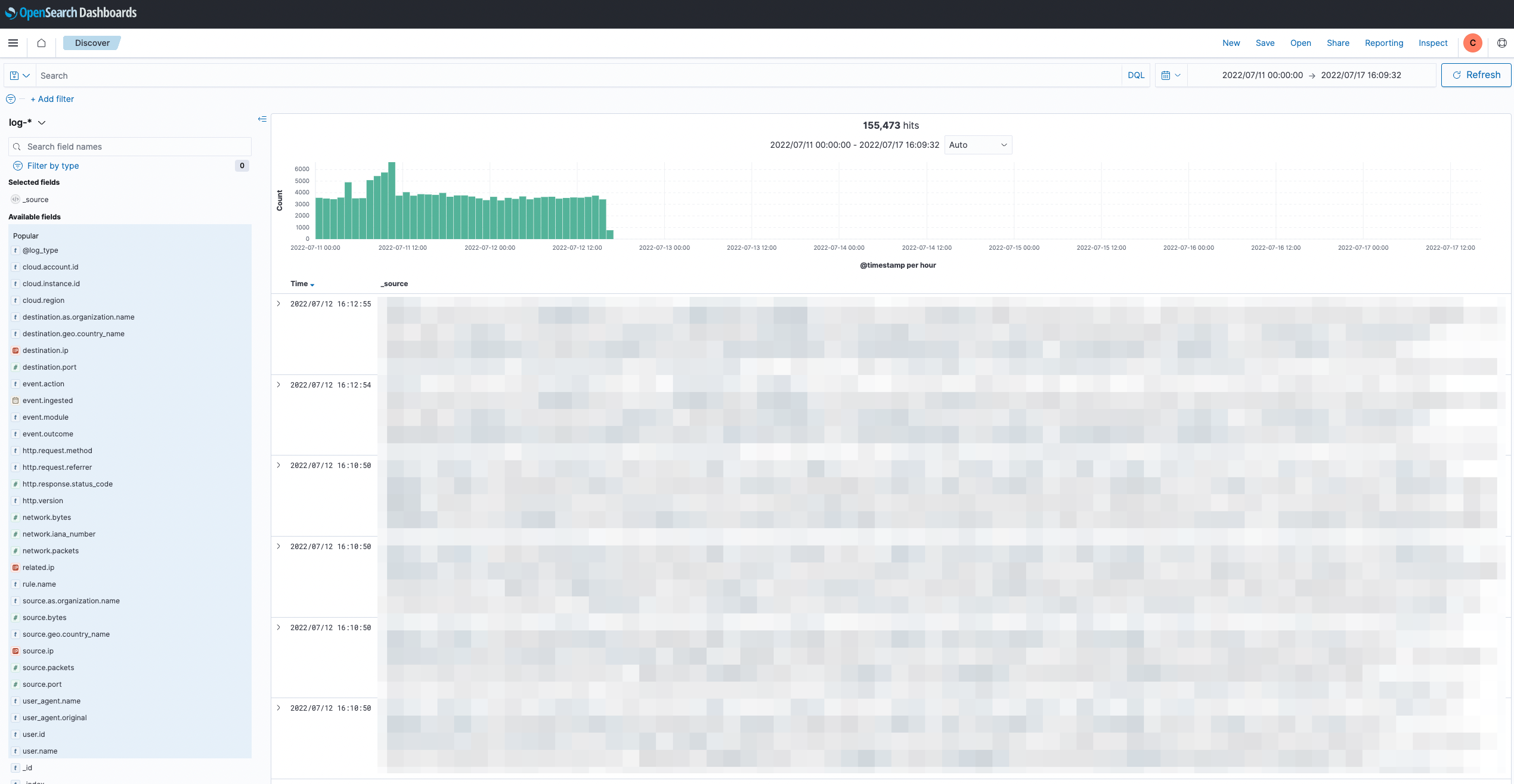Collapse the fields sidebar
1514x784 pixels.
coord(262,119)
